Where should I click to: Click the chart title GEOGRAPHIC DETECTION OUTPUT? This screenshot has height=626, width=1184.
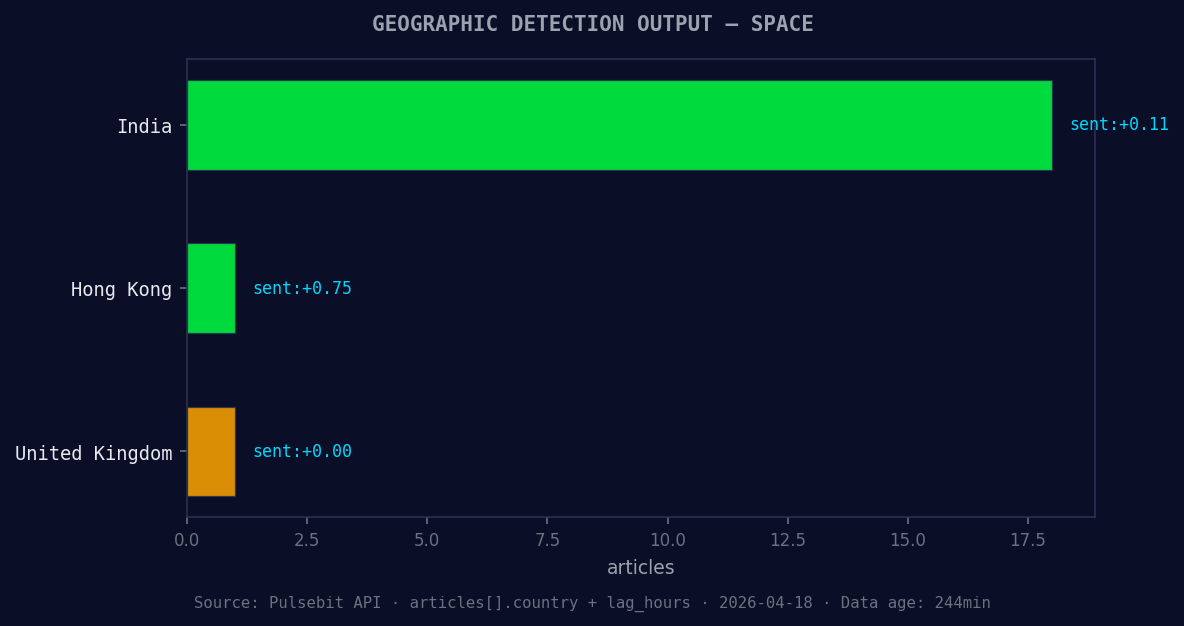click(x=592, y=23)
